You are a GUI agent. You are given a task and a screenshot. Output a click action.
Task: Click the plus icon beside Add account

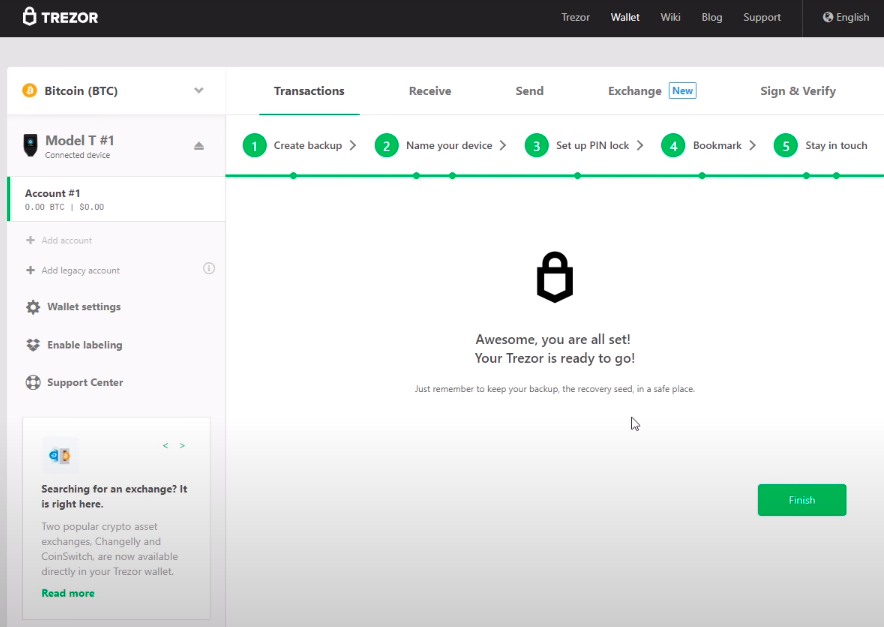(x=30, y=240)
